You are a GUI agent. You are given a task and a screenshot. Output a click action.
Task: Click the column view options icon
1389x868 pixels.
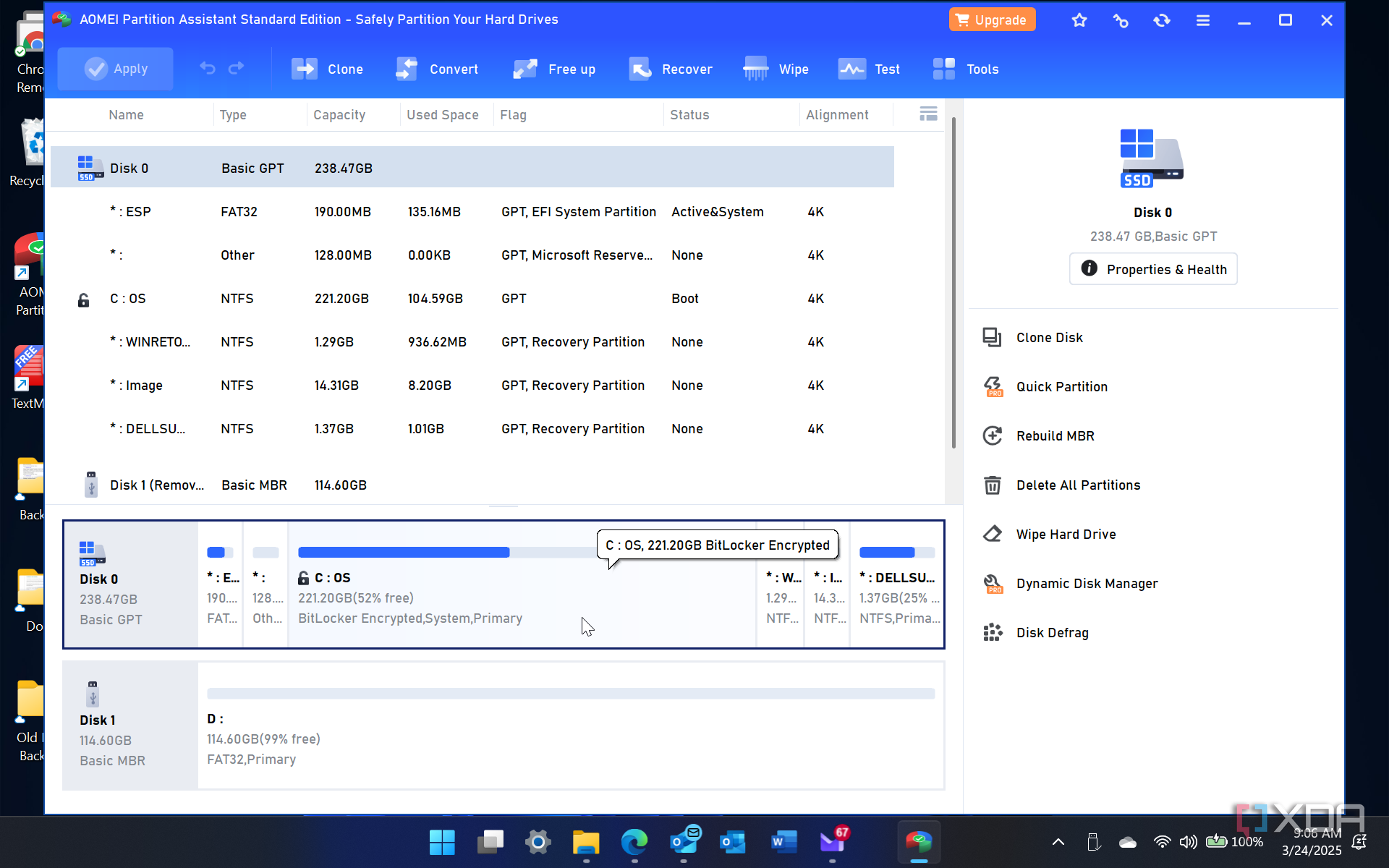tap(928, 114)
